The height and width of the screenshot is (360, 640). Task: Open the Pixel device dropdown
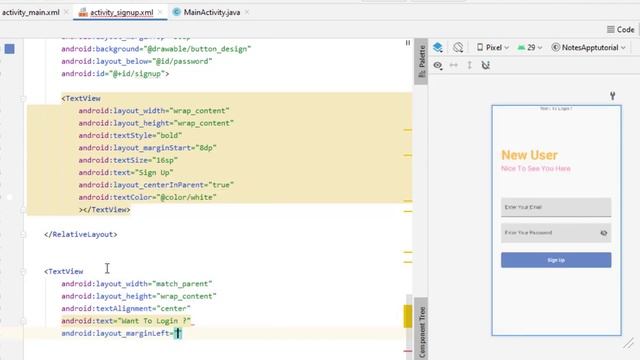click(x=493, y=47)
